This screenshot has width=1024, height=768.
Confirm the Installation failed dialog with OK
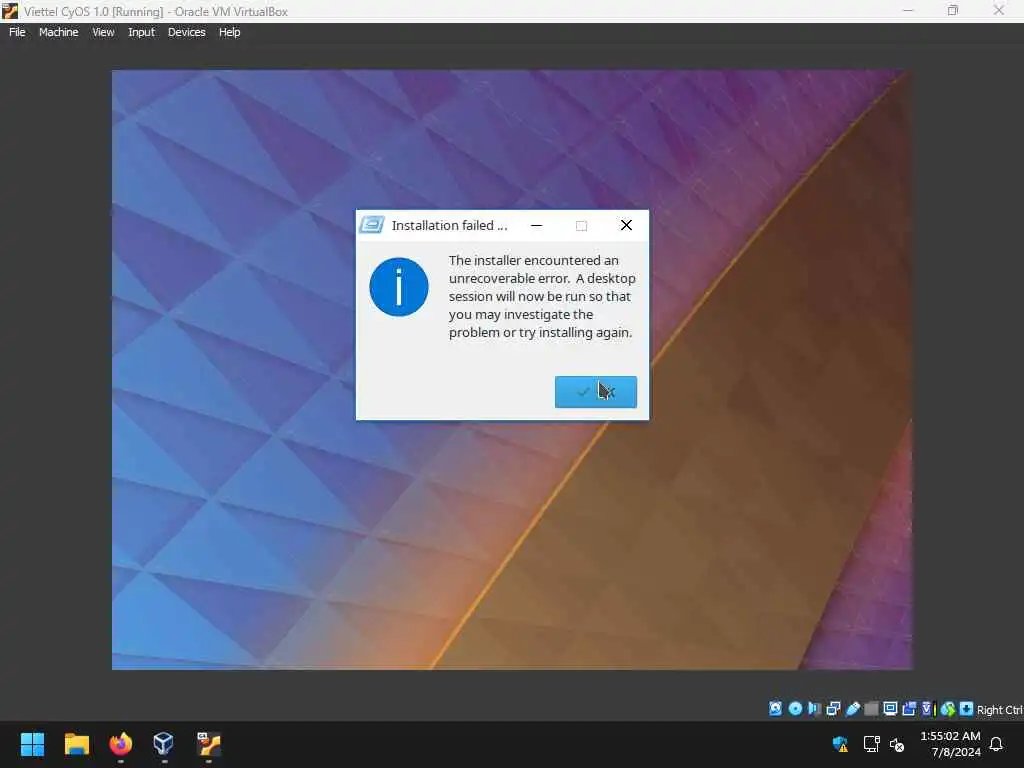tap(596, 392)
